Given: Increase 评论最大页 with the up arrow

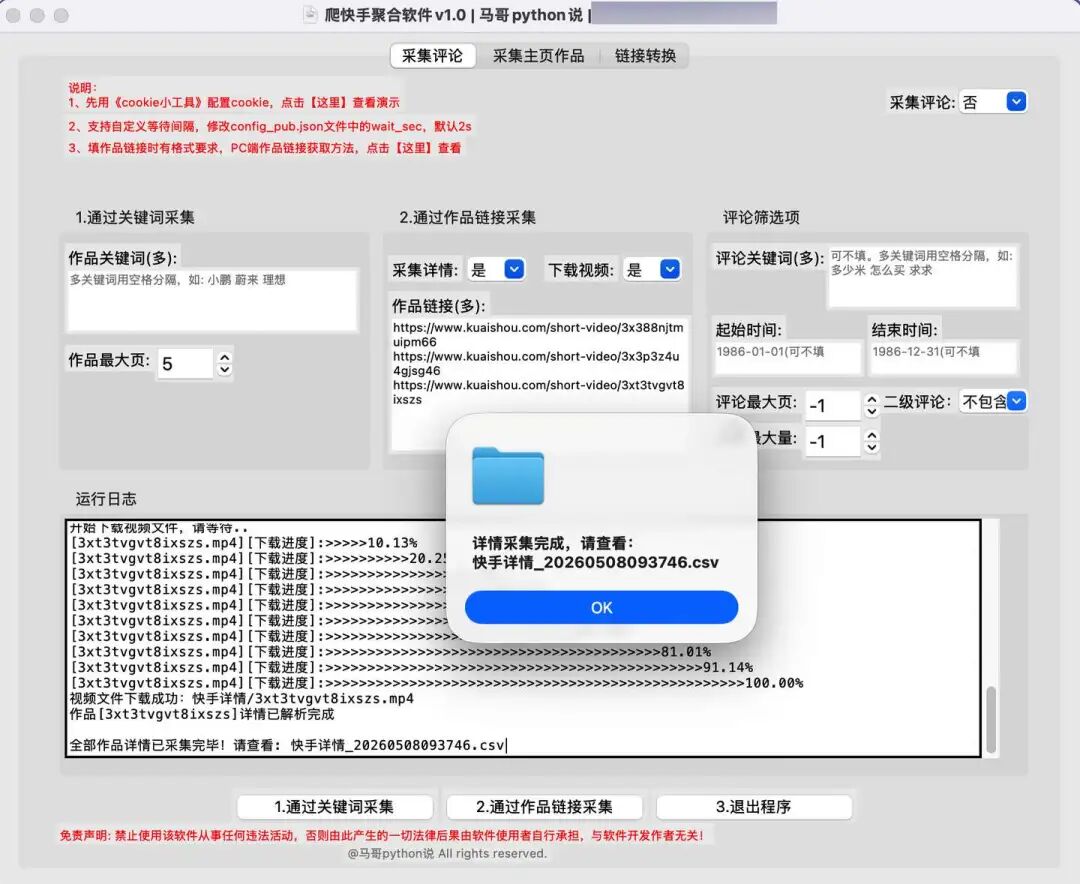Looking at the screenshot, I should [871, 399].
